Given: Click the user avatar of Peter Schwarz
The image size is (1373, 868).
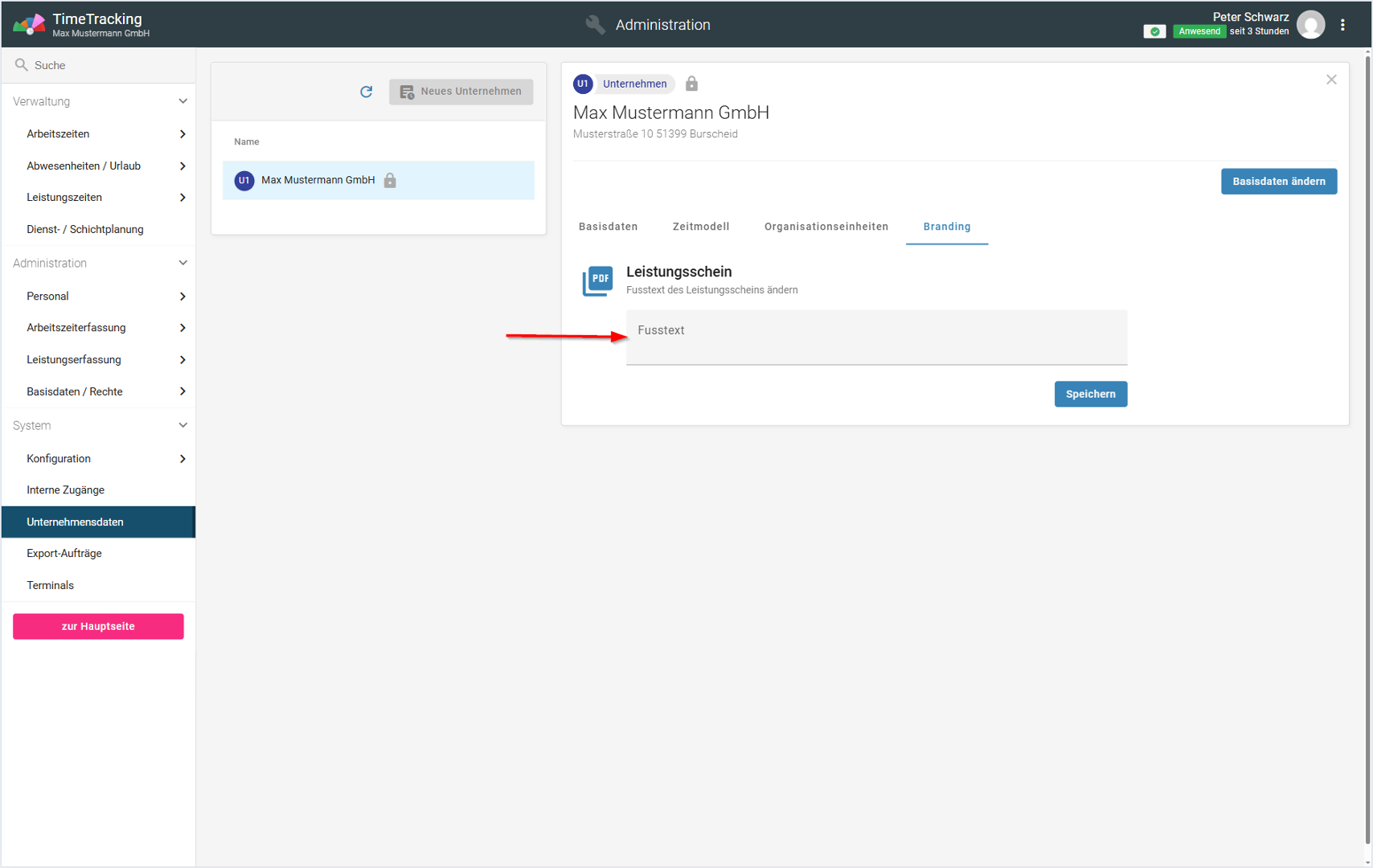Looking at the screenshot, I should [x=1310, y=25].
